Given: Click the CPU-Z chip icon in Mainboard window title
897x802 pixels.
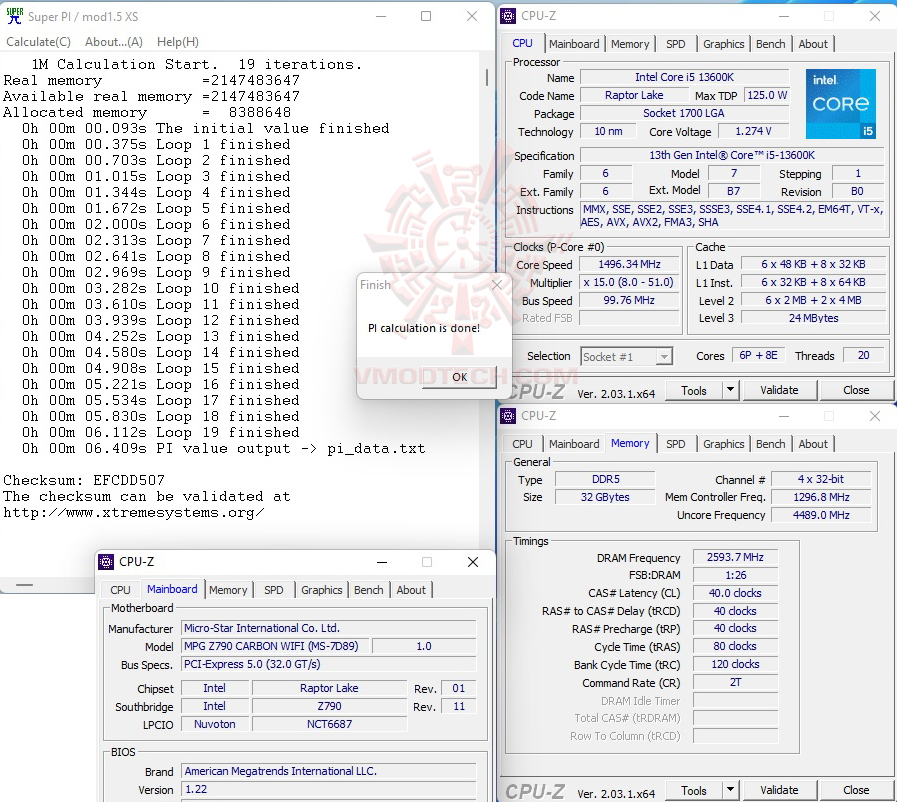Looking at the screenshot, I should click(106, 562).
